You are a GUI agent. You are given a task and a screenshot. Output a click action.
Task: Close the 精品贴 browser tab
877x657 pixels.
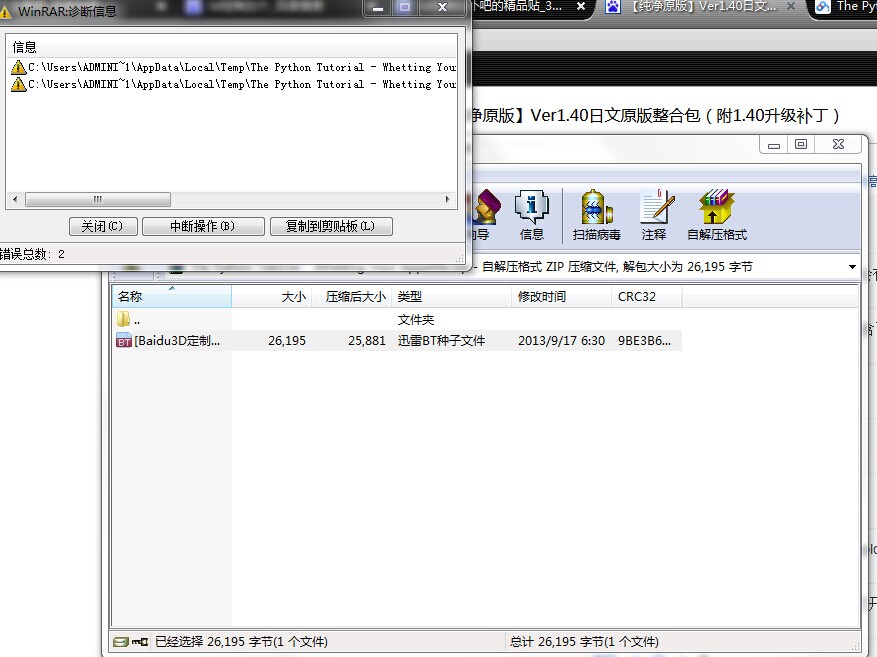581,7
